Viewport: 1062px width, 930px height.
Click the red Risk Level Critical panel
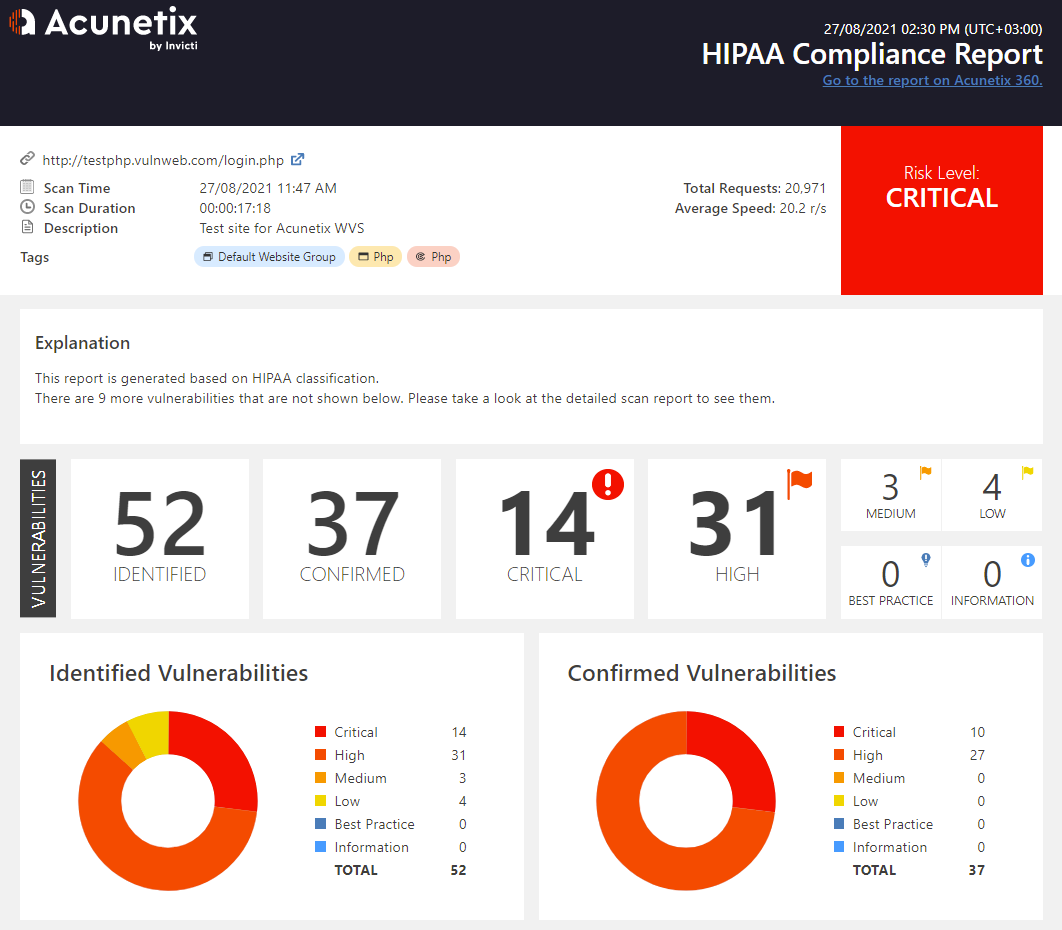941,210
